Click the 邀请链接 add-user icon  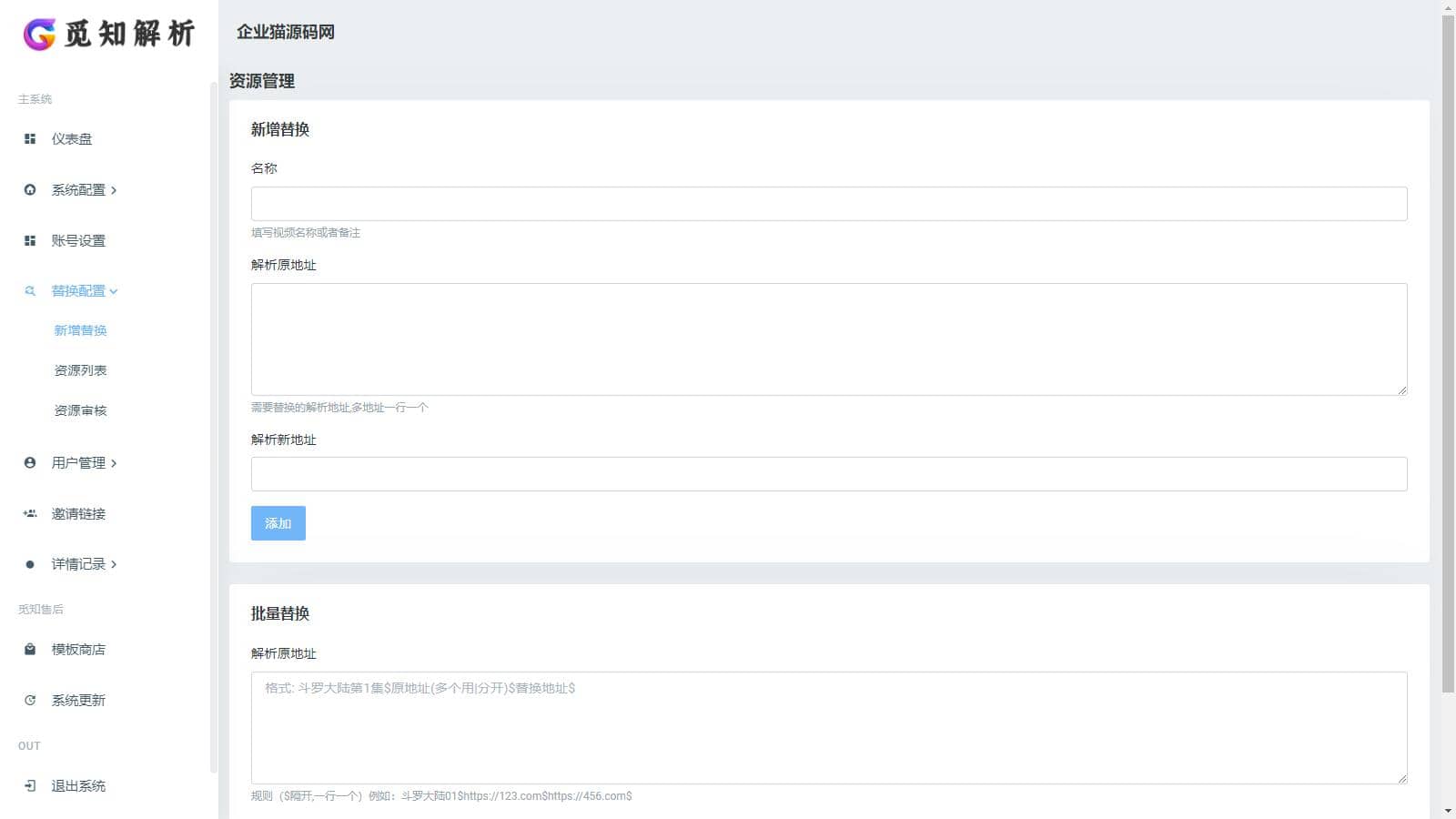[30, 514]
